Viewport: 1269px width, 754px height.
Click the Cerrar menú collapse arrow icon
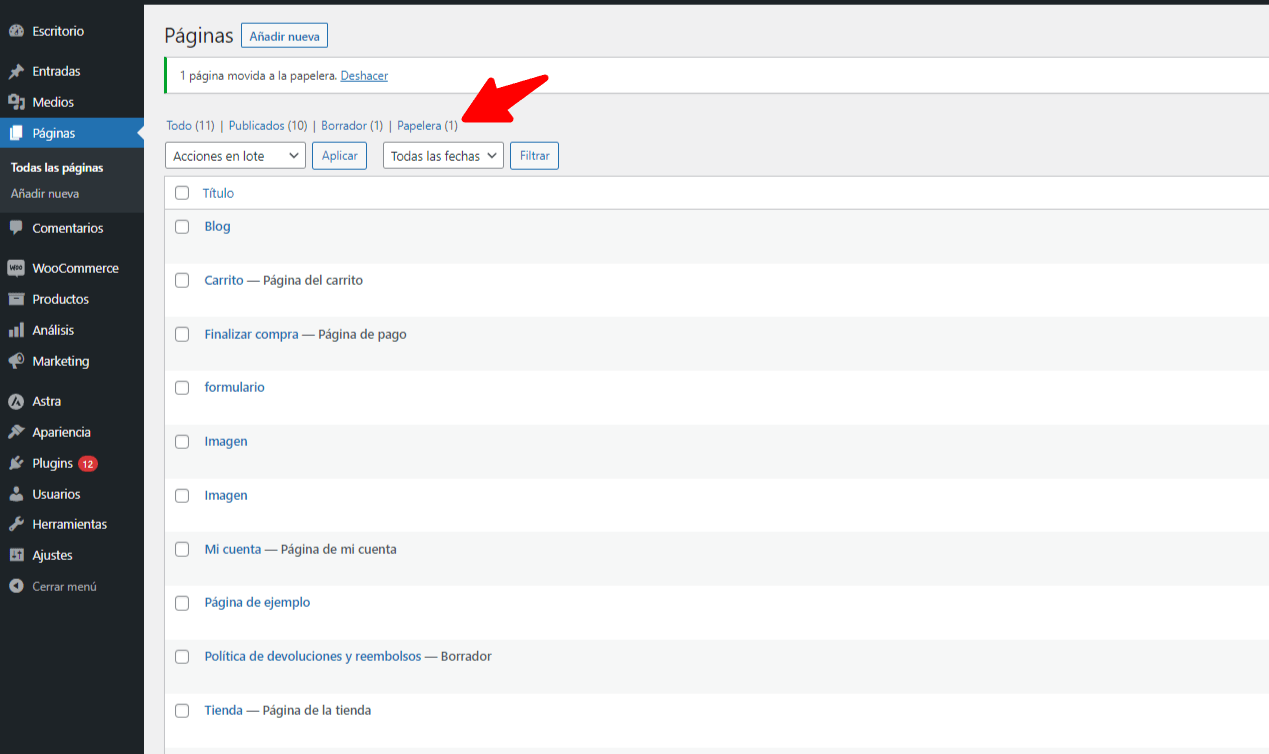tap(16, 586)
